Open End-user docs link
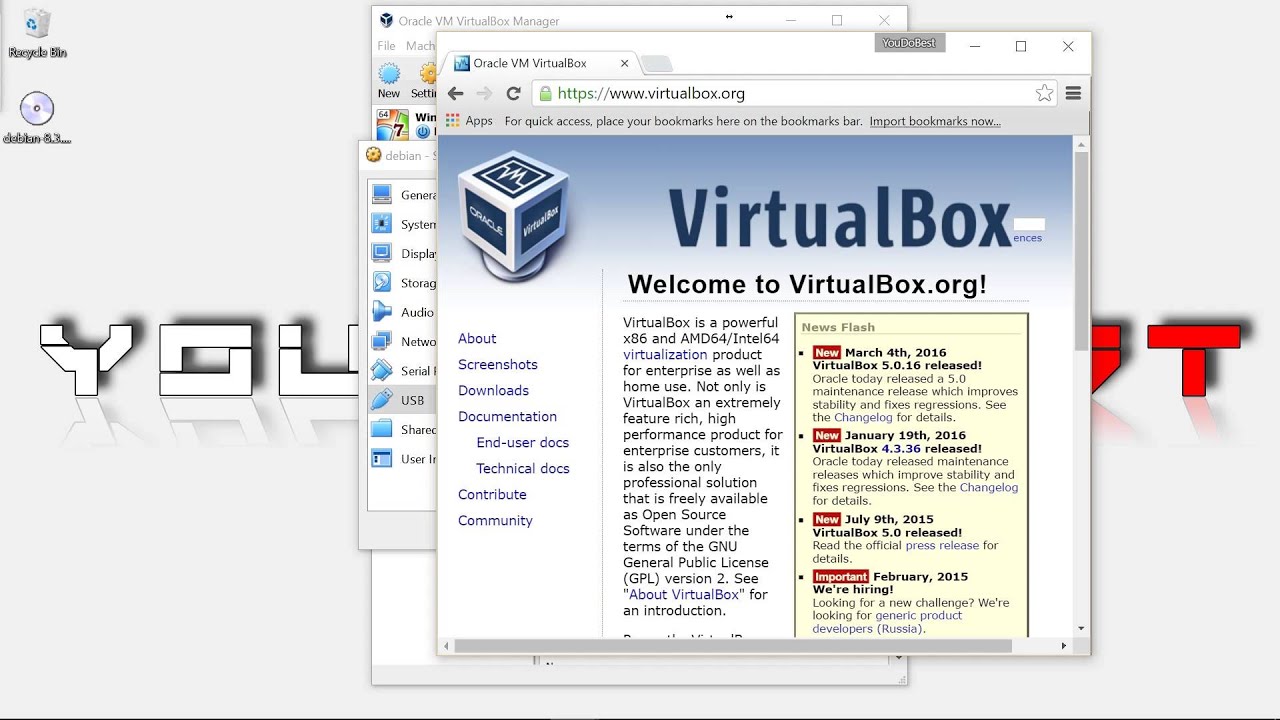The height and width of the screenshot is (720, 1280). (x=523, y=443)
